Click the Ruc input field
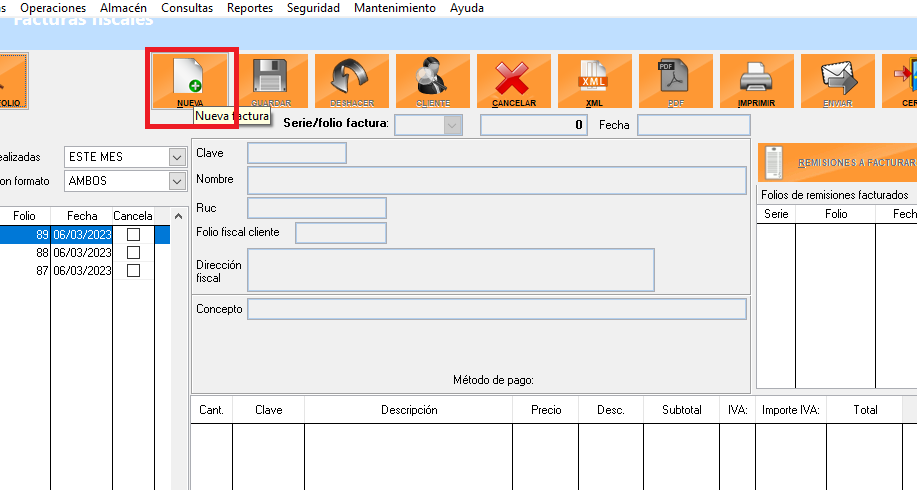 317,208
